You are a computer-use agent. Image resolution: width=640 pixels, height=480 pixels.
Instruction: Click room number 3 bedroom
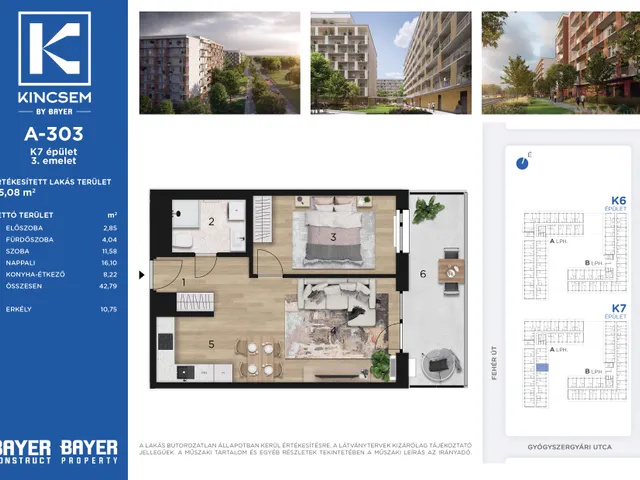click(x=333, y=237)
